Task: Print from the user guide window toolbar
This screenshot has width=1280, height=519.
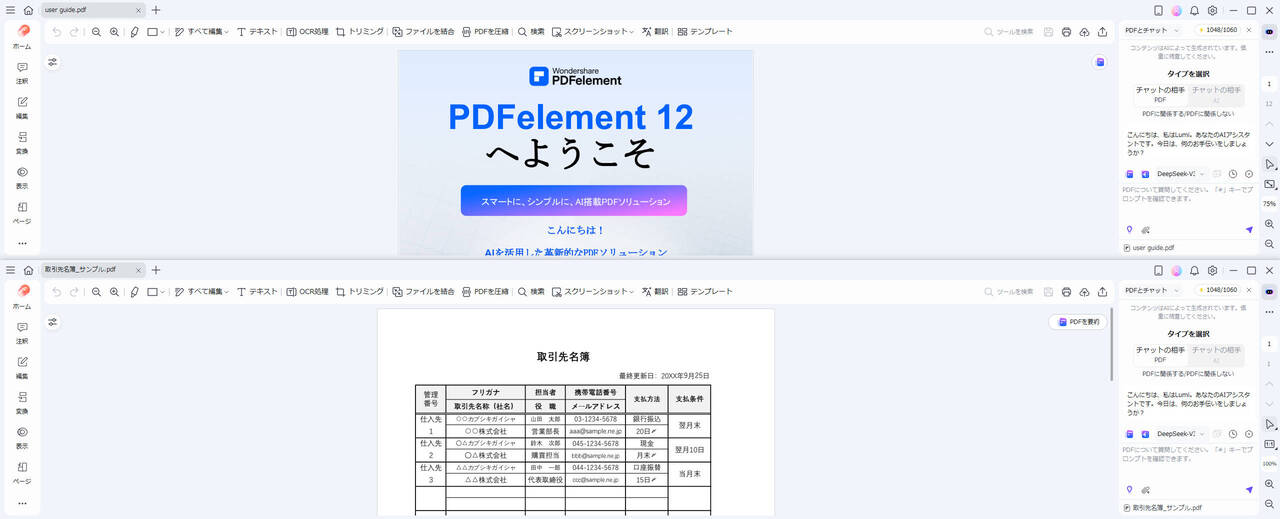Action: coord(1066,32)
